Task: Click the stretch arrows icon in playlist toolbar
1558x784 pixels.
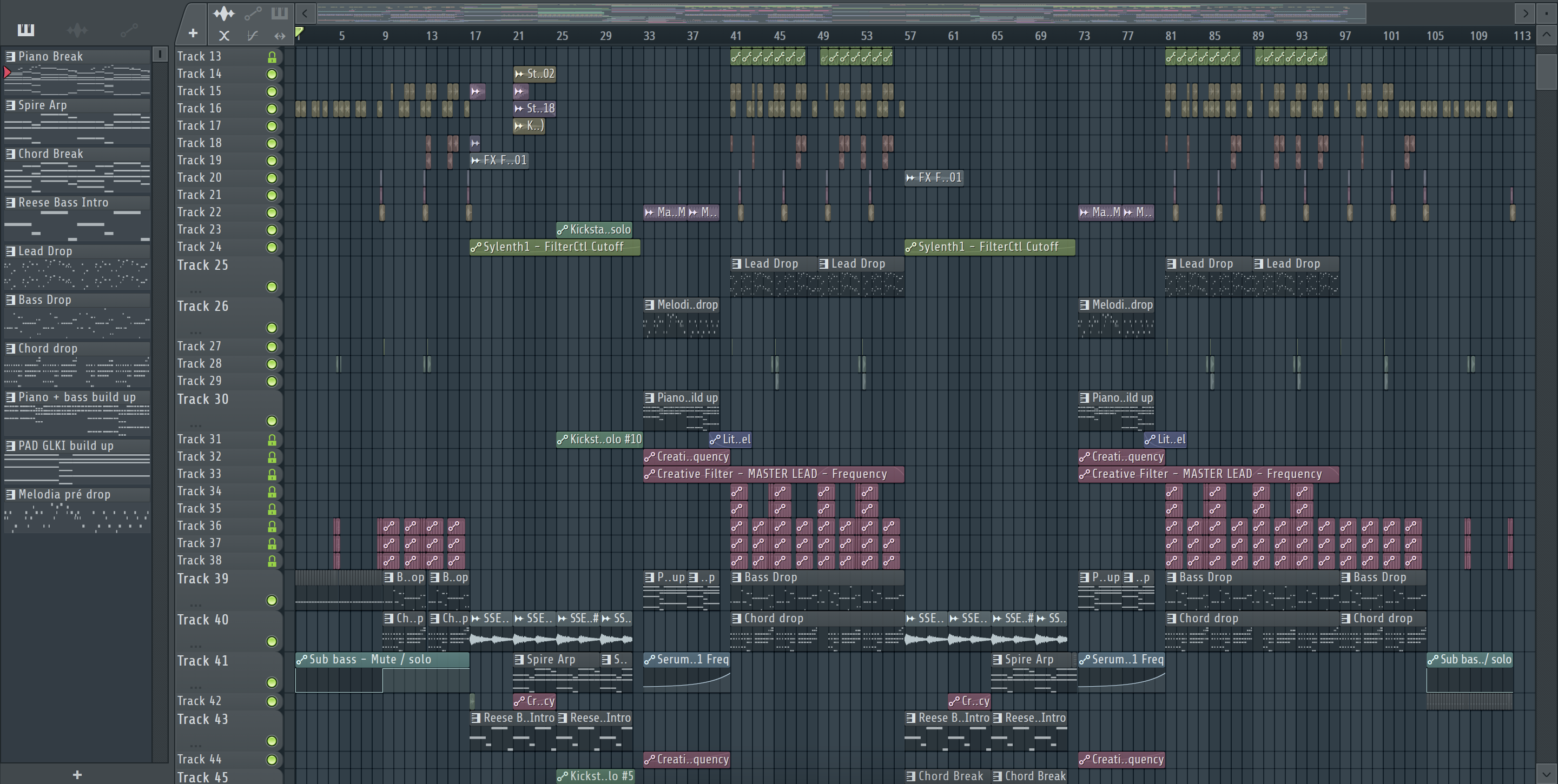Action: click(280, 36)
